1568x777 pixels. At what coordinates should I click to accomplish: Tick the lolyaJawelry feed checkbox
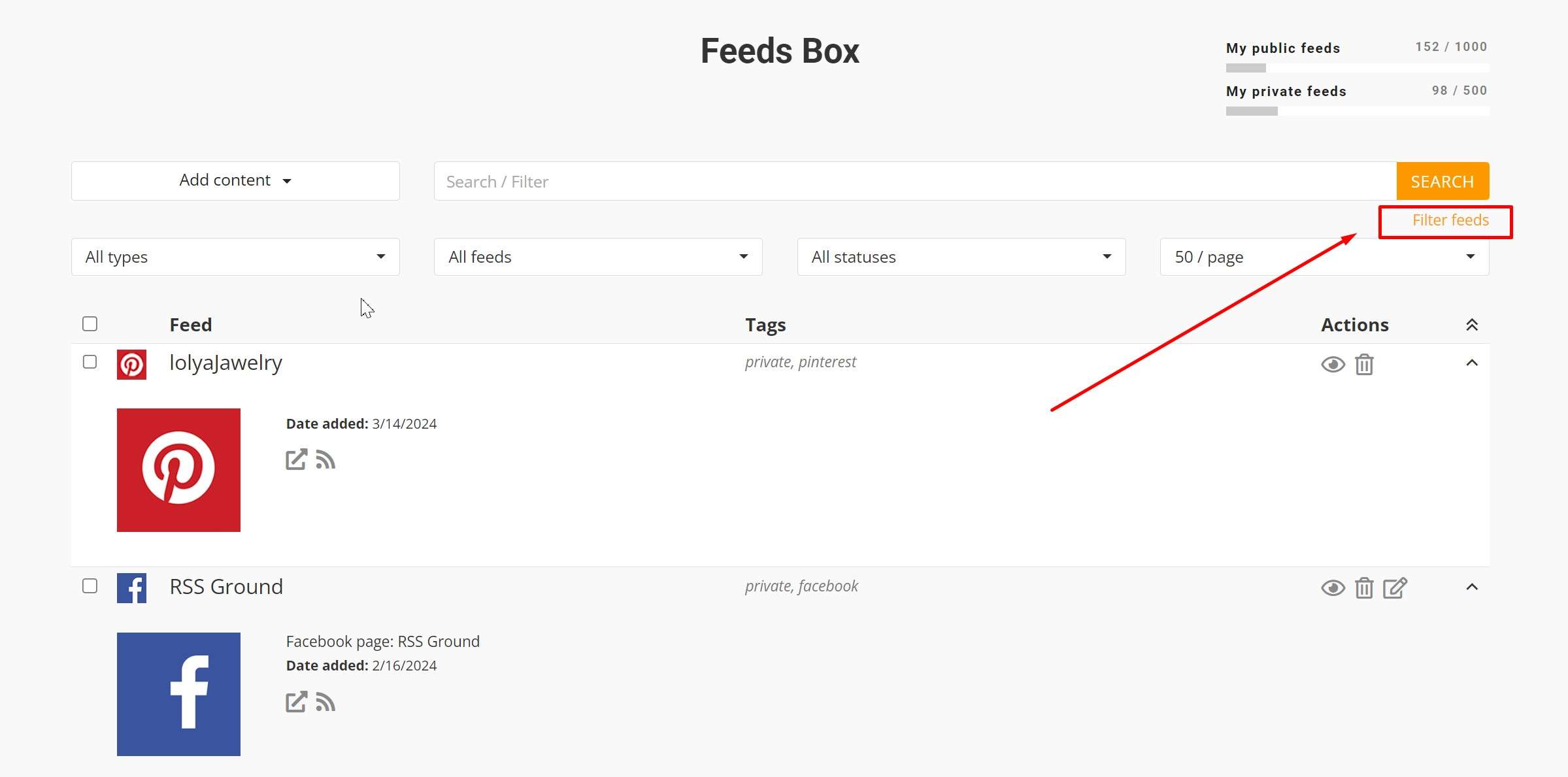(x=90, y=362)
